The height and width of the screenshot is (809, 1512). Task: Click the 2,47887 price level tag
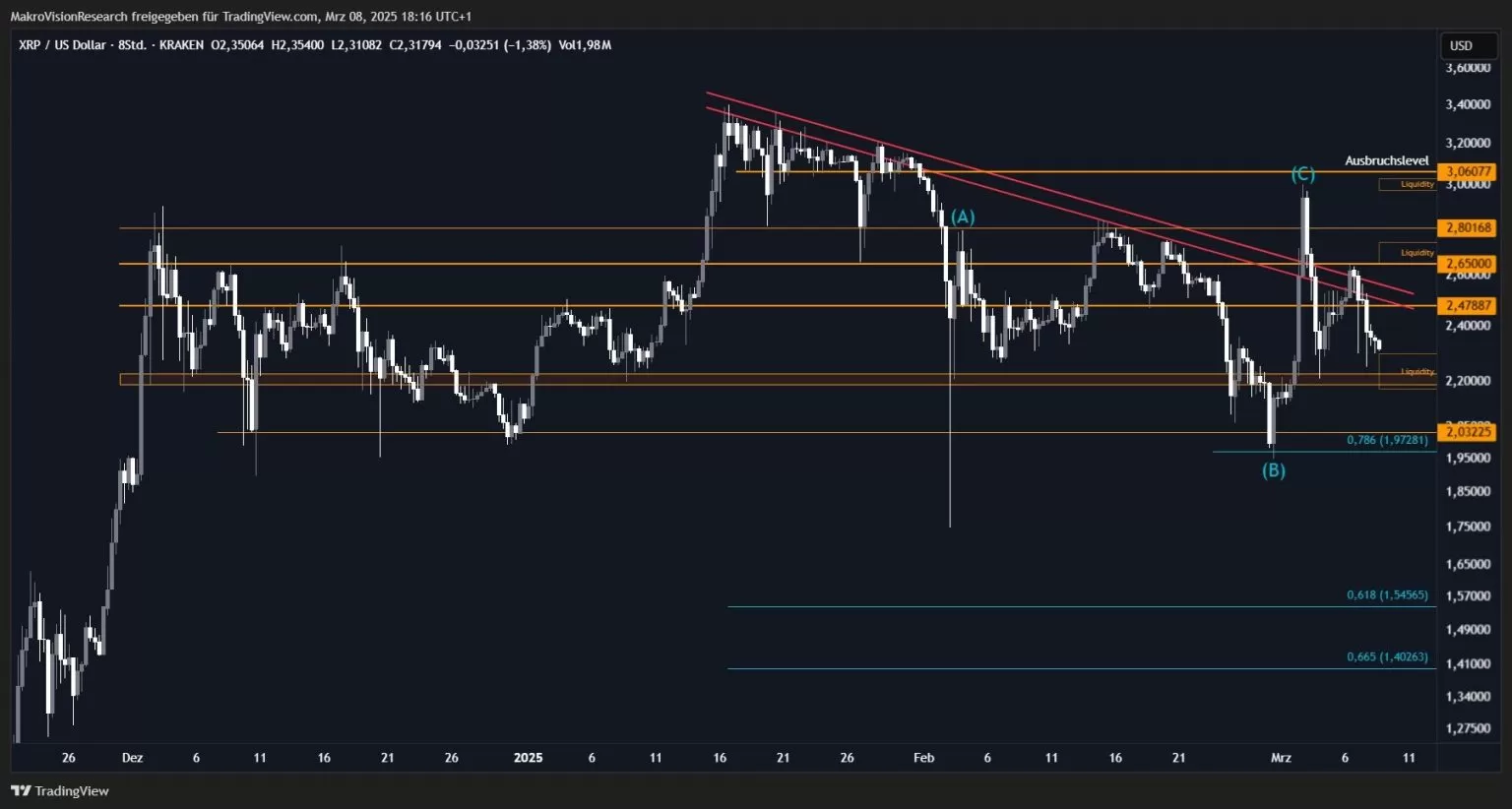click(1467, 306)
